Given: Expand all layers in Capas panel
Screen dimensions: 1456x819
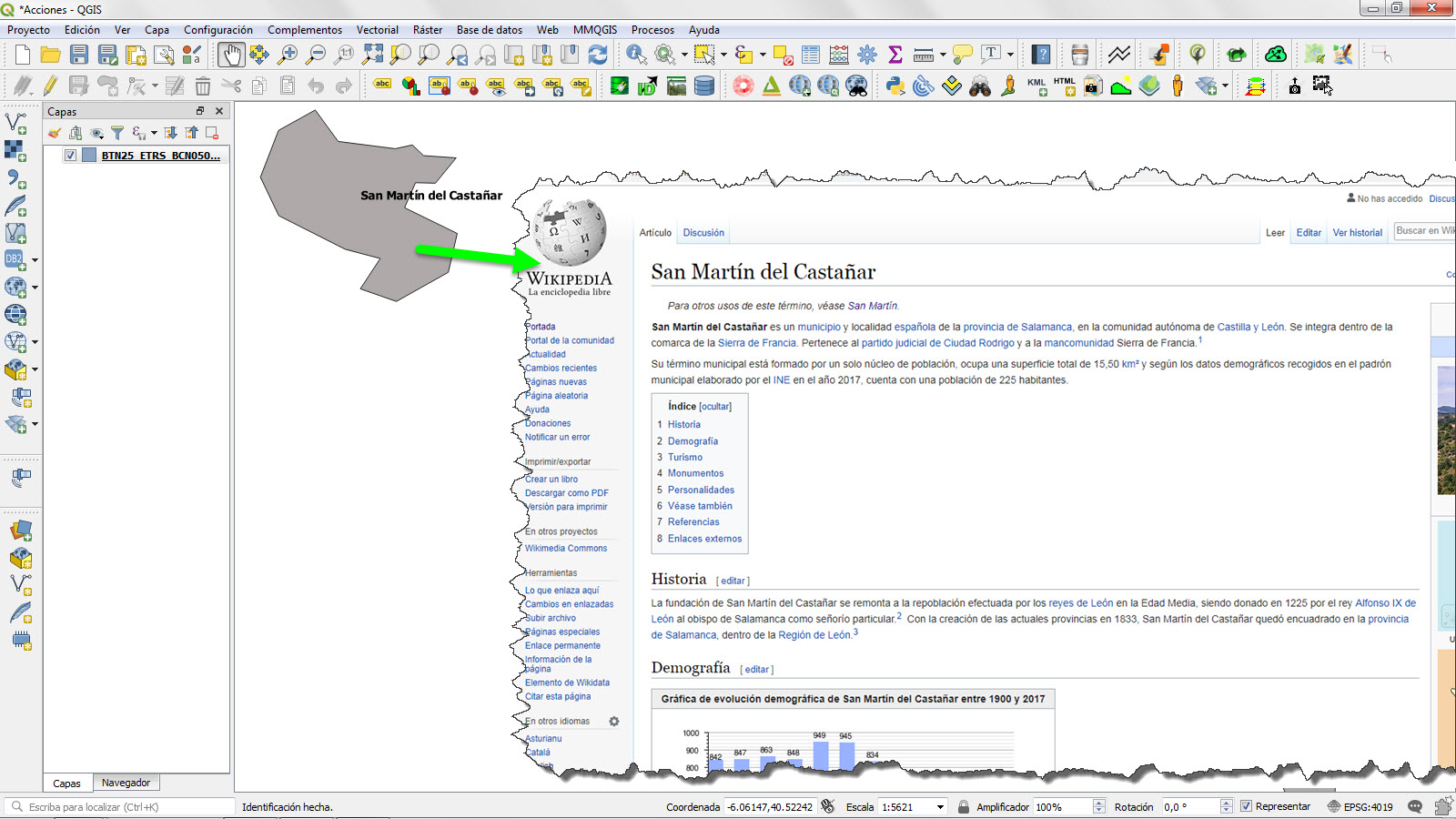Looking at the screenshot, I should pyautogui.click(x=170, y=133).
